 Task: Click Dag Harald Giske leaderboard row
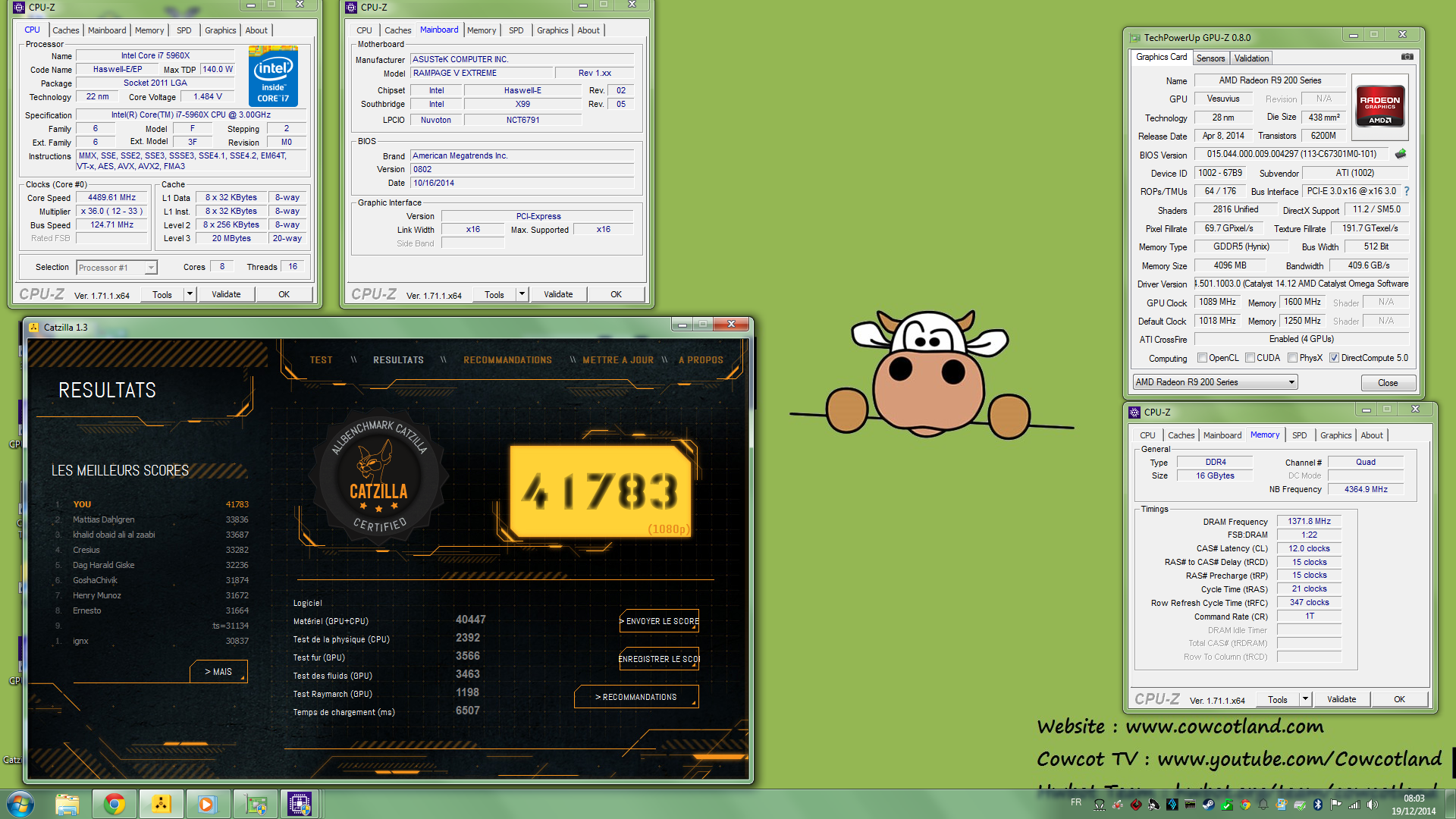coord(152,565)
